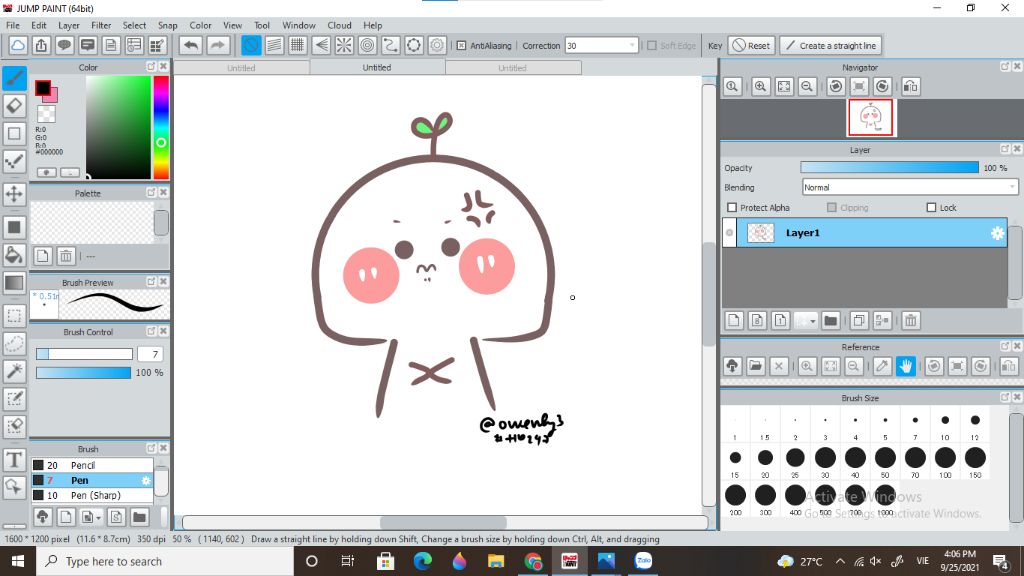Select the Pencil brush
Viewport: 1024px width, 576px height.
(x=92, y=465)
